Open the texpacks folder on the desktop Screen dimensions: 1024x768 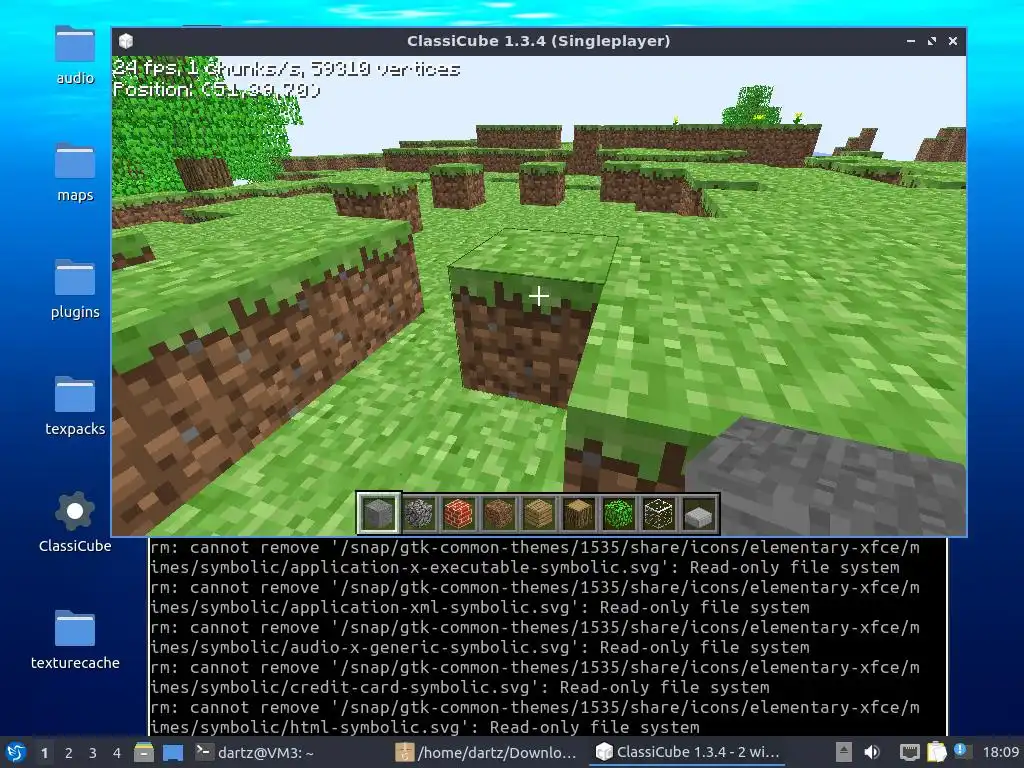74,406
